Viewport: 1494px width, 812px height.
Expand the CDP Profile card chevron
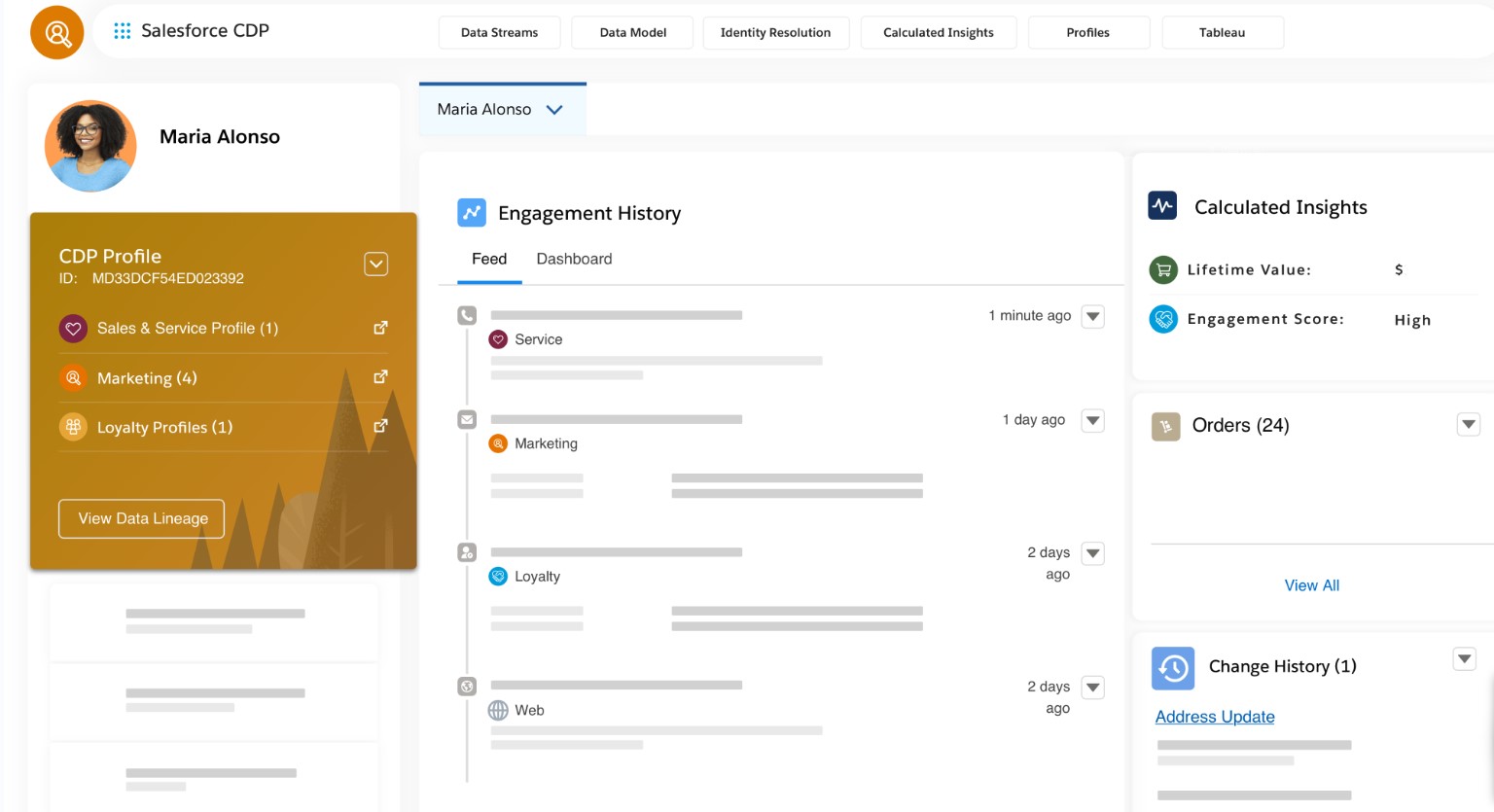coord(376,264)
